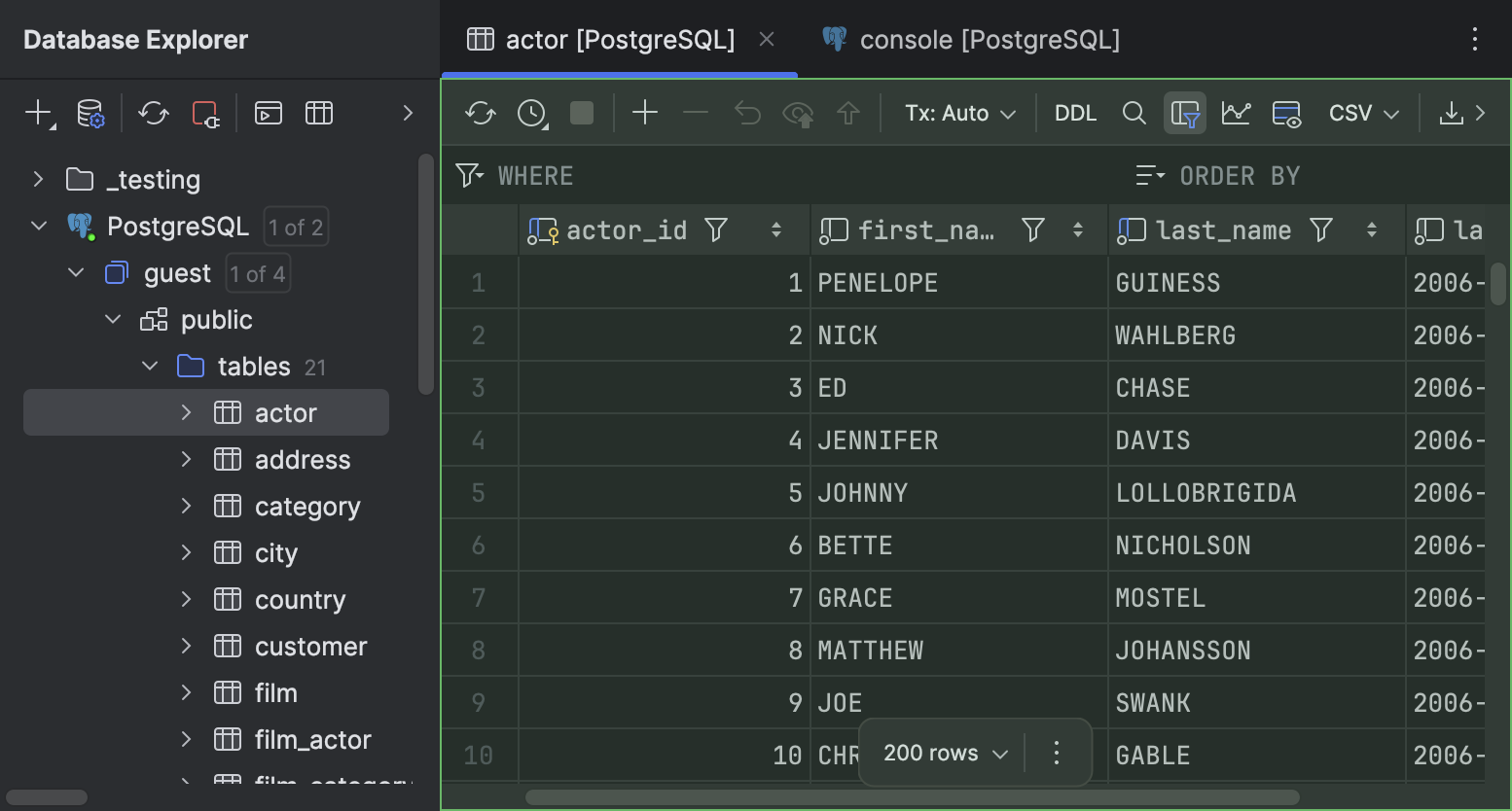Click the Deactivate data source icon
This screenshot has height=811, width=1512.
(205, 113)
